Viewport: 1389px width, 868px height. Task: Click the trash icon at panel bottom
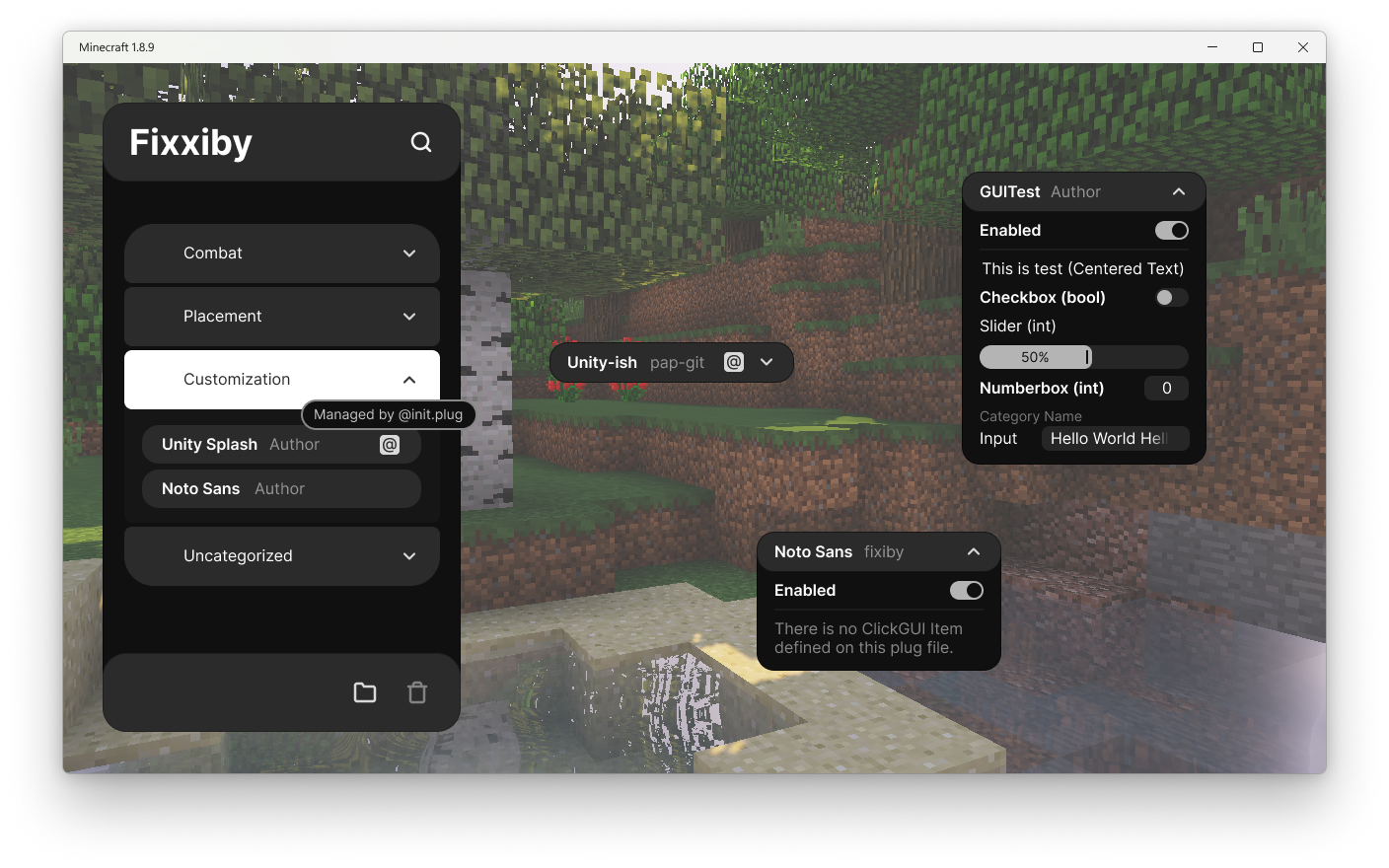coord(416,691)
